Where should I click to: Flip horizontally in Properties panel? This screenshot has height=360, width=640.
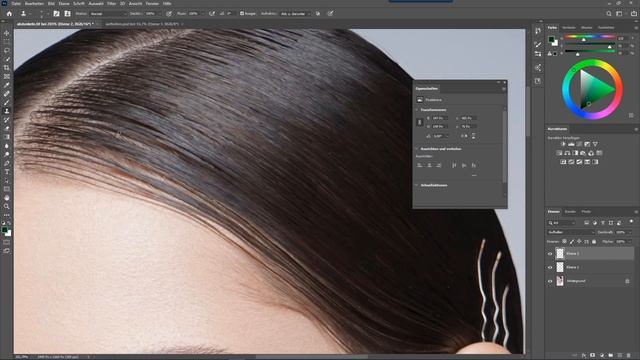[464, 136]
